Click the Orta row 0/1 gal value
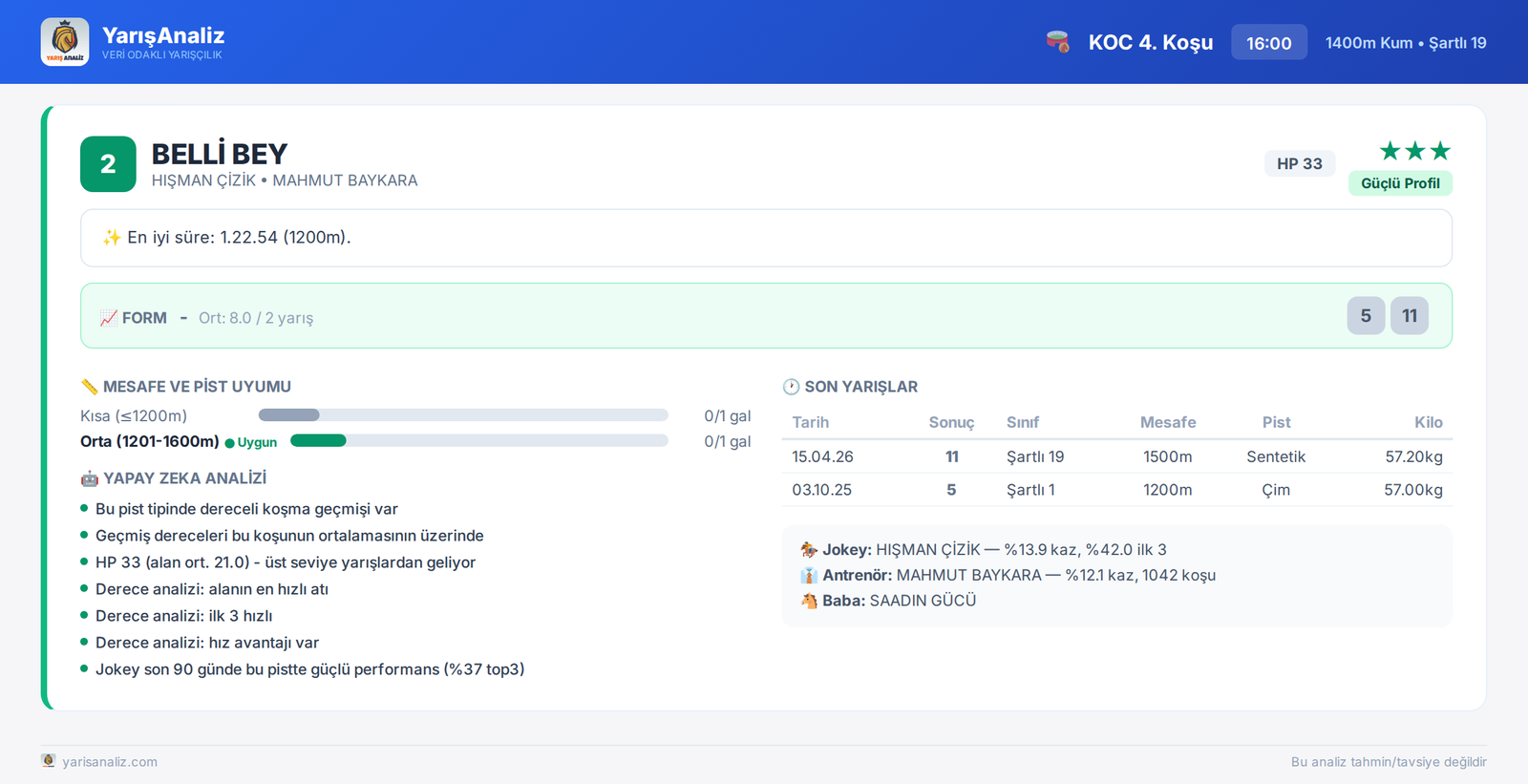Viewport: 1528px width, 784px height. pyautogui.click(x=728, y=441)
